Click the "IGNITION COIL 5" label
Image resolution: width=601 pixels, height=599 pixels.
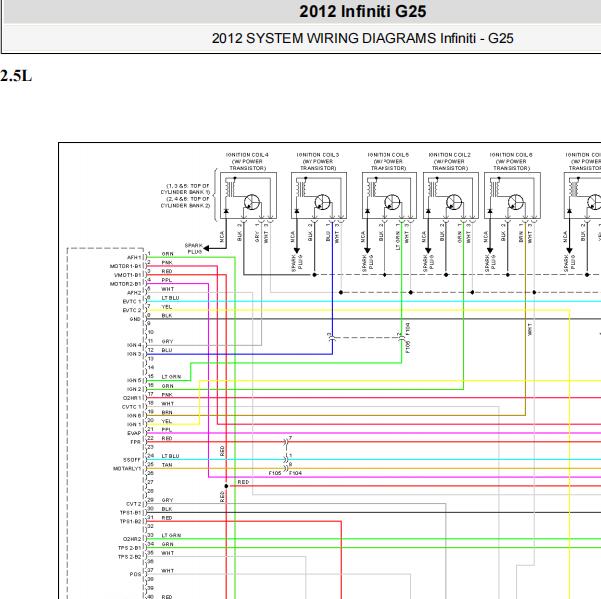(388, 155)
